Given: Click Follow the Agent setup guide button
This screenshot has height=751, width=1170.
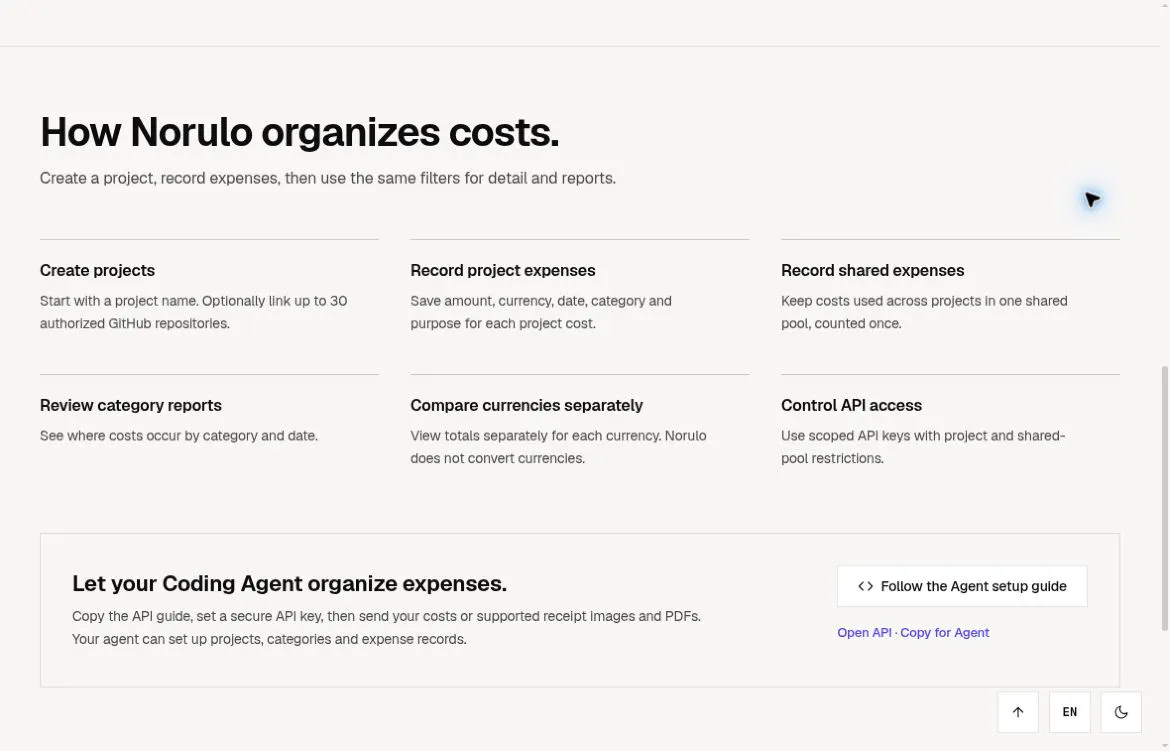Looking at the screenshot, I should point(962,586).
